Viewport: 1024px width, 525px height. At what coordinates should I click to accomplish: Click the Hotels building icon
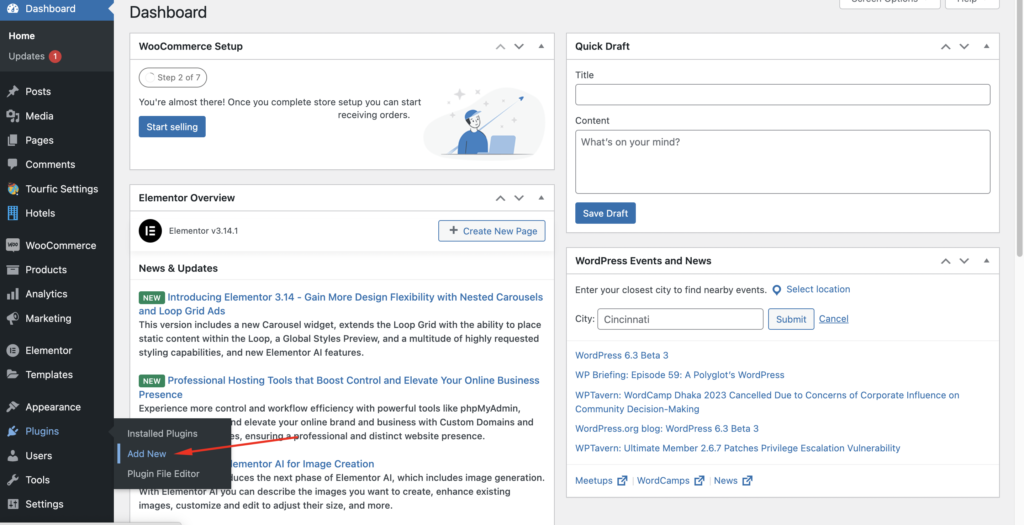(x=12, y=213)
